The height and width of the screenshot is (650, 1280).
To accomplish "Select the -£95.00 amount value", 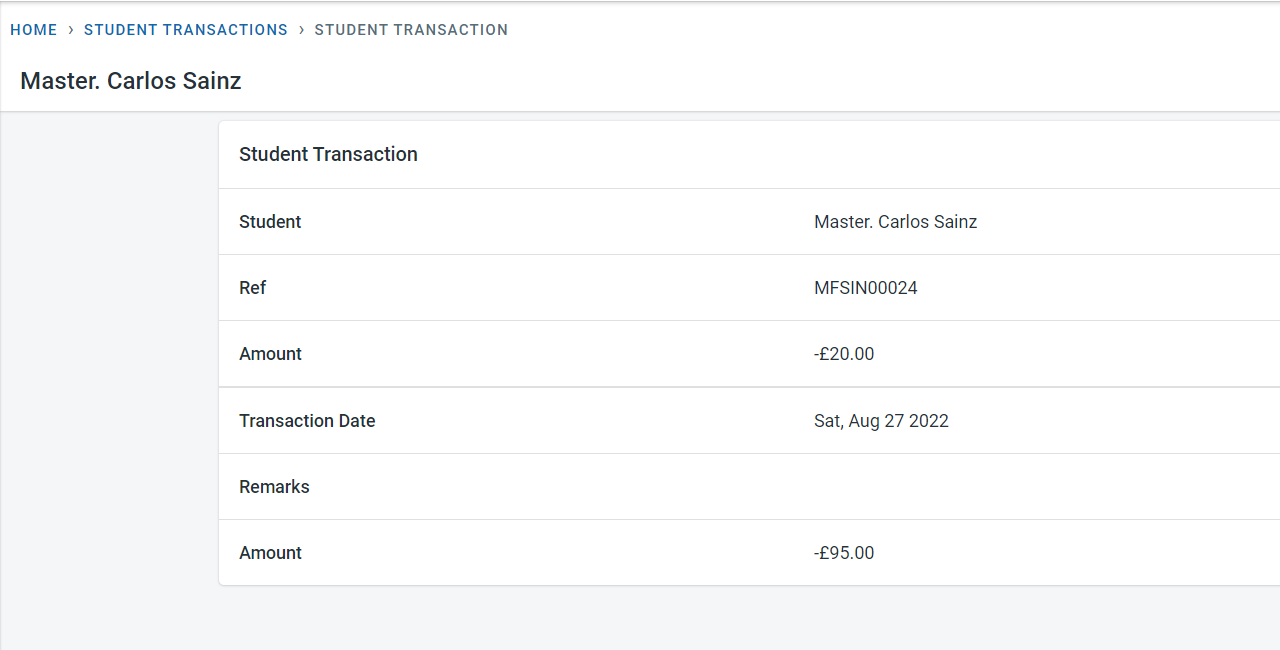I will point(844,553).
